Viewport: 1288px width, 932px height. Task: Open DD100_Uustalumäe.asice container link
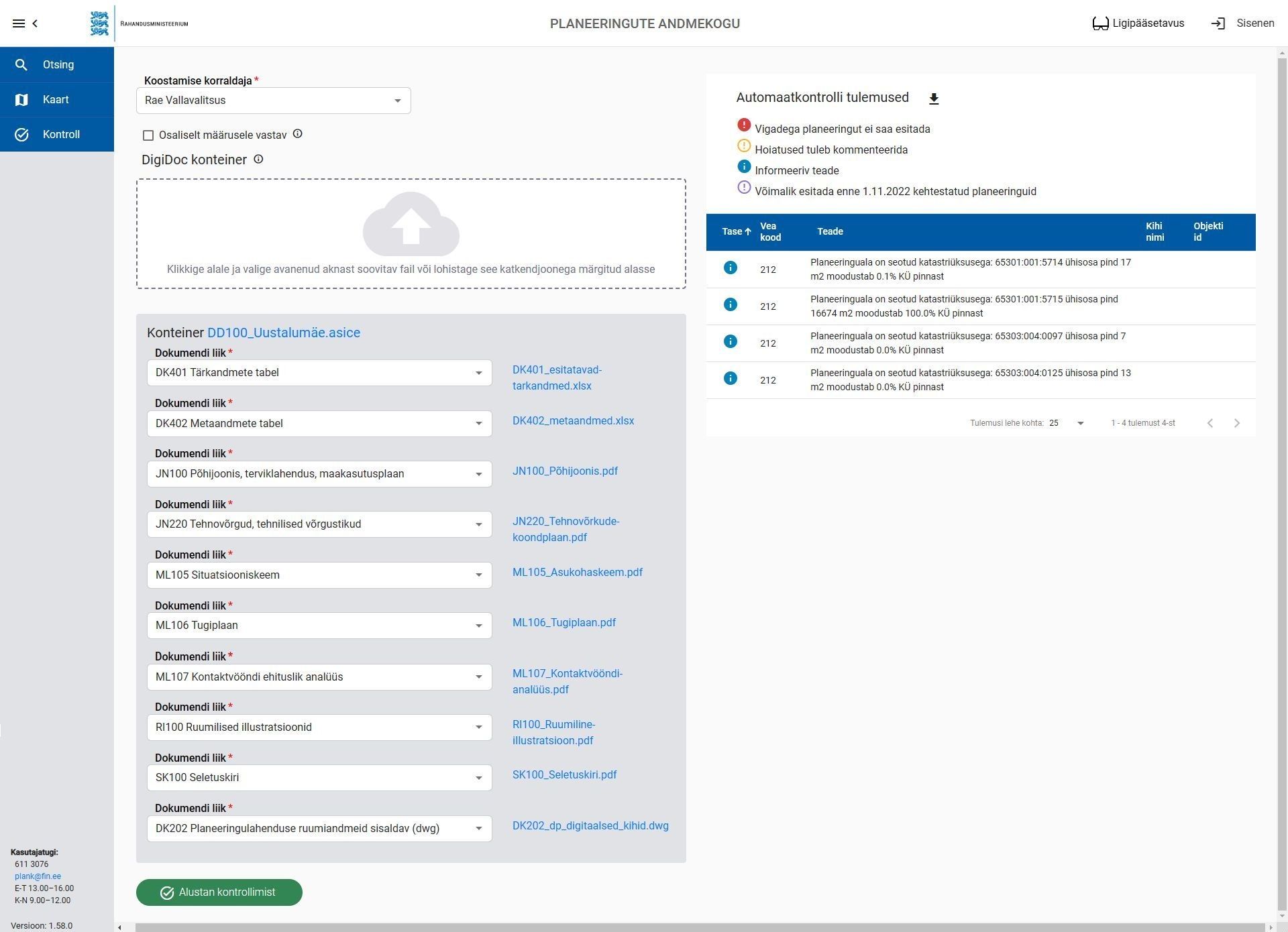283,333
